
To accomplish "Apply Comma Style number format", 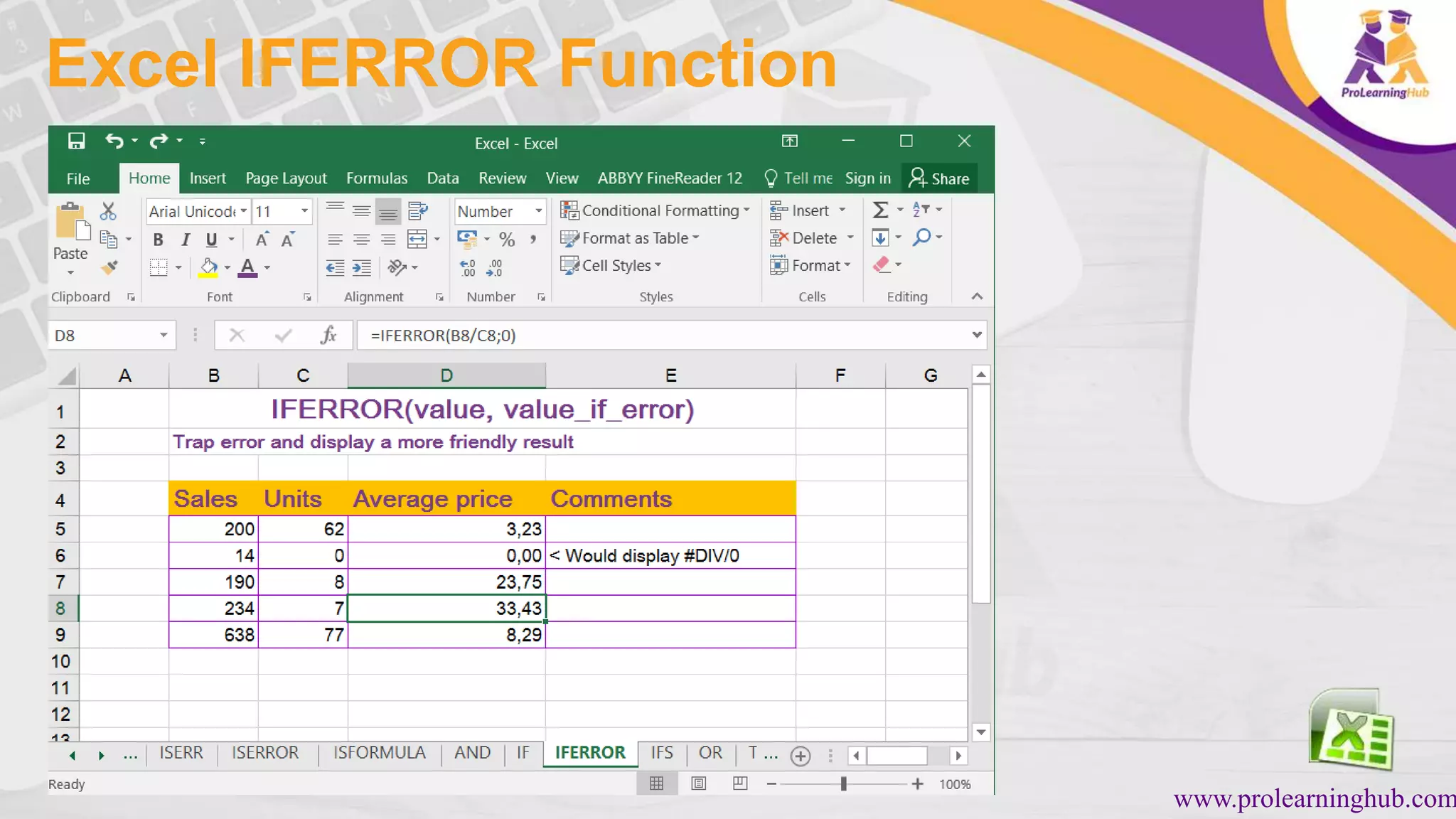I will (x=532, y=240).
